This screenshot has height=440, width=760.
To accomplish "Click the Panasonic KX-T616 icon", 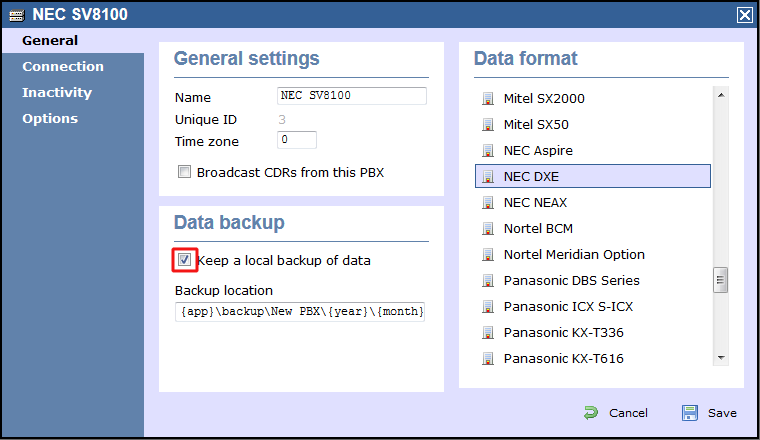I will coord(488,359).
